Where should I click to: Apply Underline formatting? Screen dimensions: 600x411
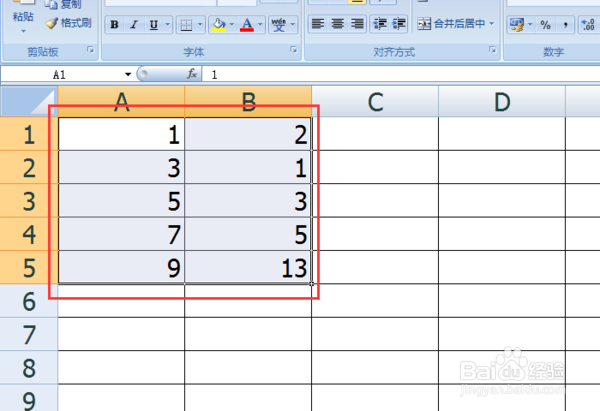point(154,25)
